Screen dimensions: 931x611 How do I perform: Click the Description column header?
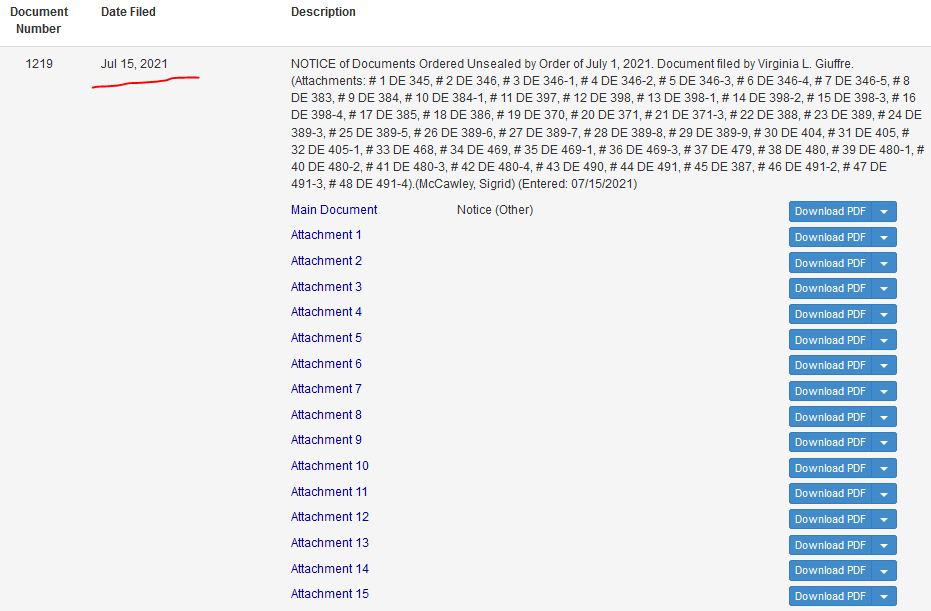tap(323, 12)
